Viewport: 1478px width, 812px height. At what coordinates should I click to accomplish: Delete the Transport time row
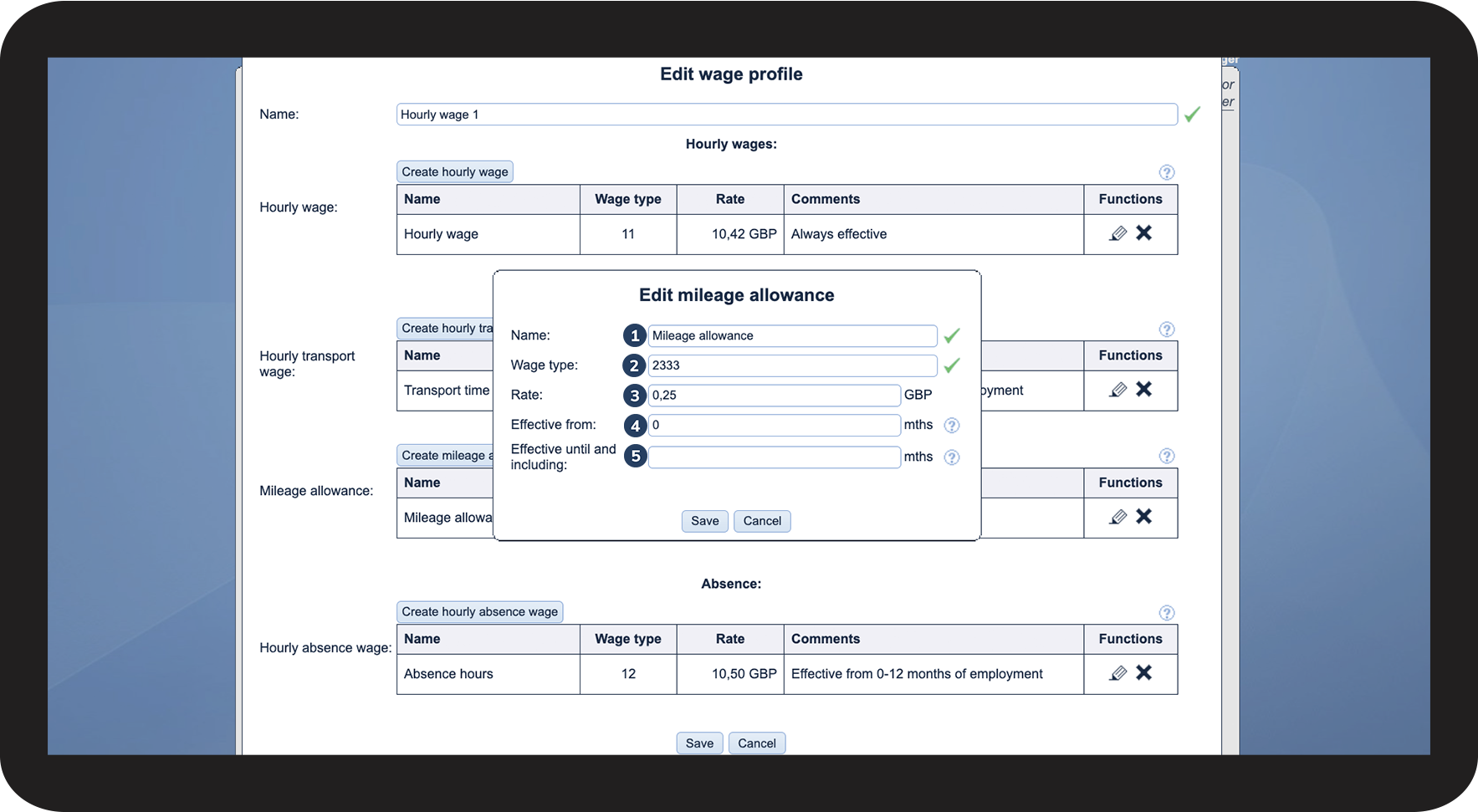coord(1144,390)
